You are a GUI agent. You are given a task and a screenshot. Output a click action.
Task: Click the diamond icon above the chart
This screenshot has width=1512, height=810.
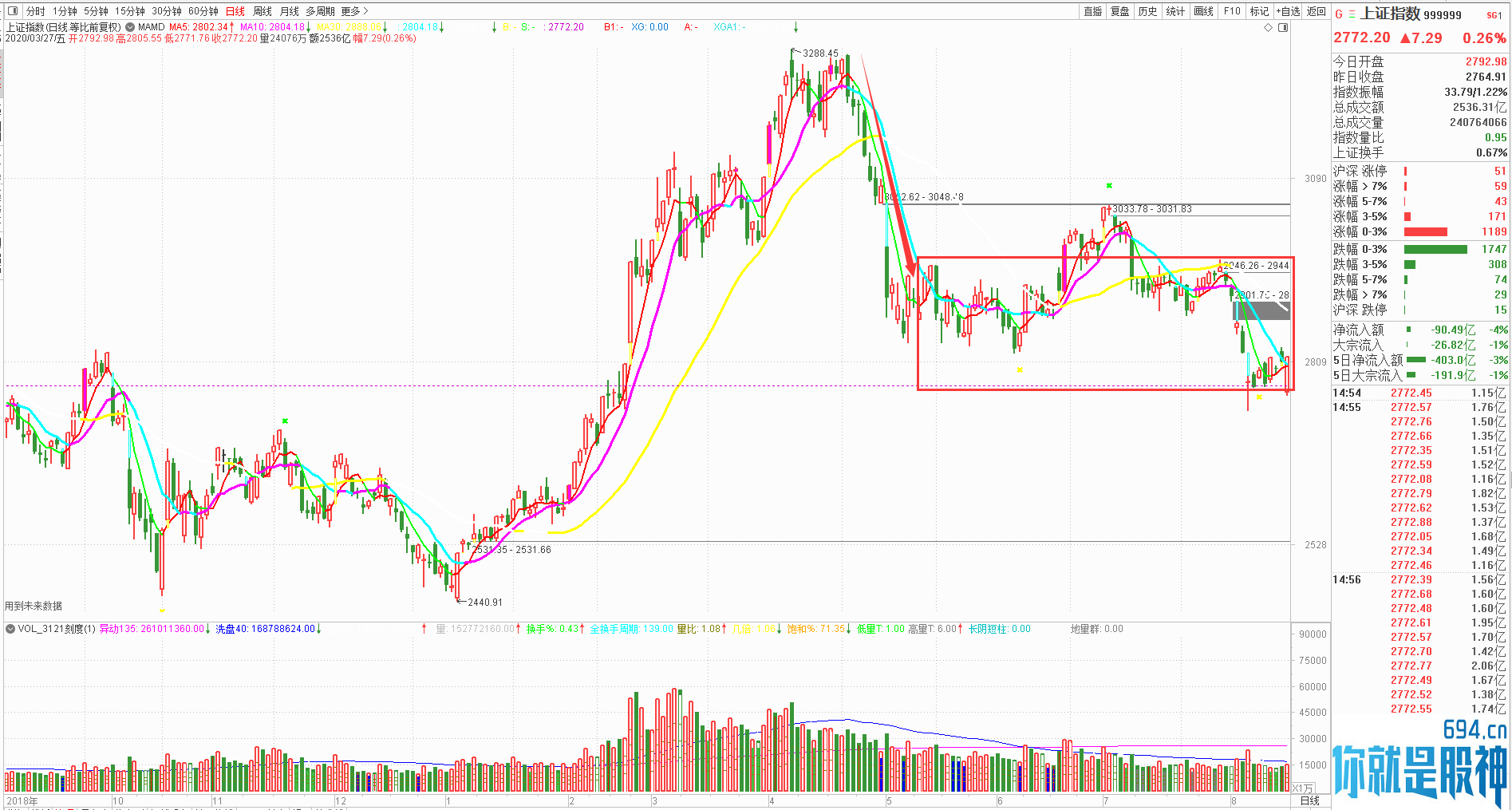pos(1269,27)
